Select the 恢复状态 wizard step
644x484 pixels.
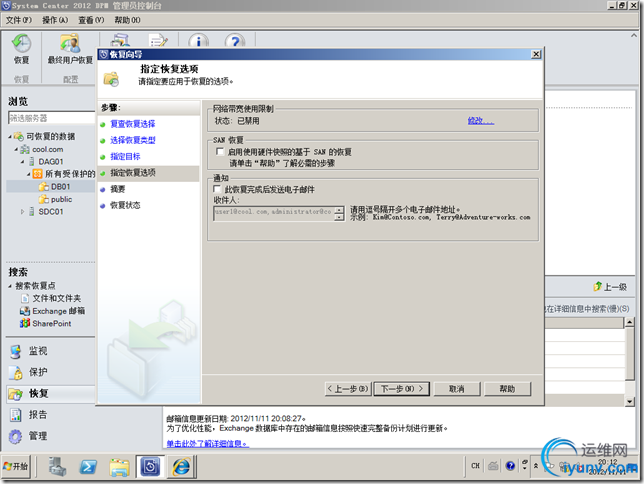(x=125, y=205)
